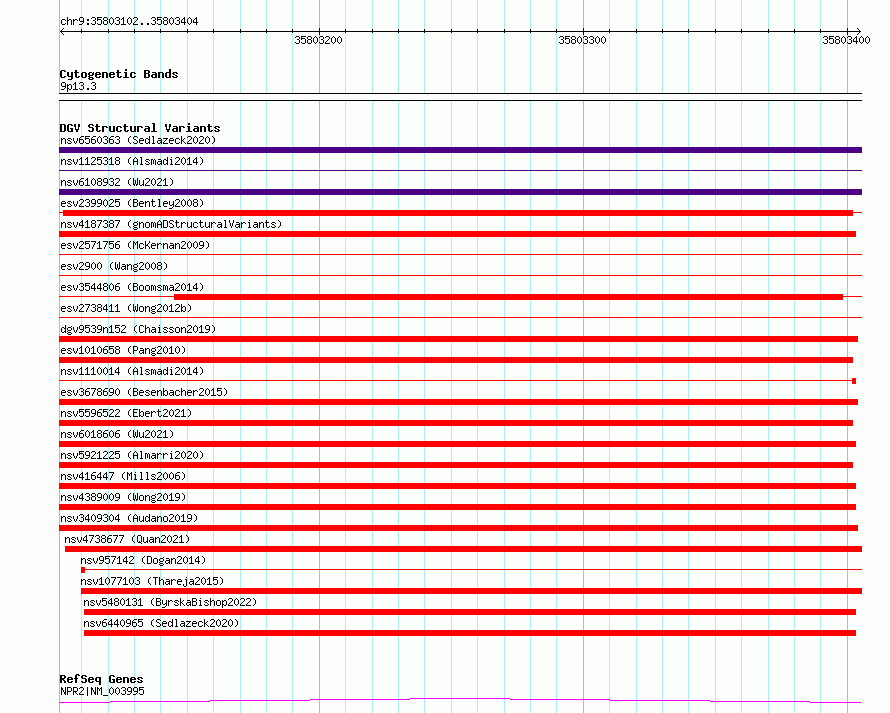
Task: Select variant nsv6560363 (Sedlazeck2020) label
Action: tap(138, 140)
